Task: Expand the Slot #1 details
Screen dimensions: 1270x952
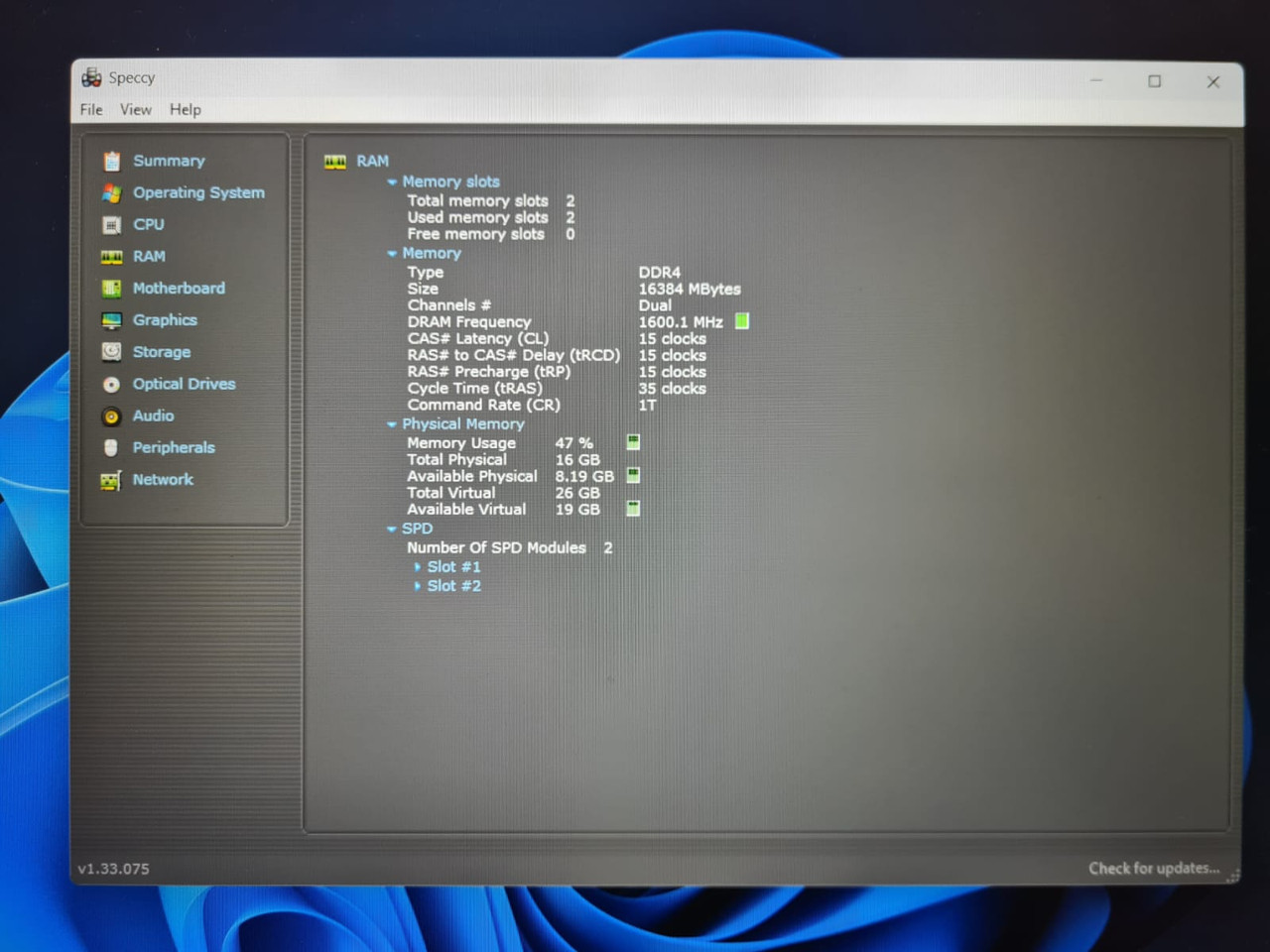Action: coord(418,567)
